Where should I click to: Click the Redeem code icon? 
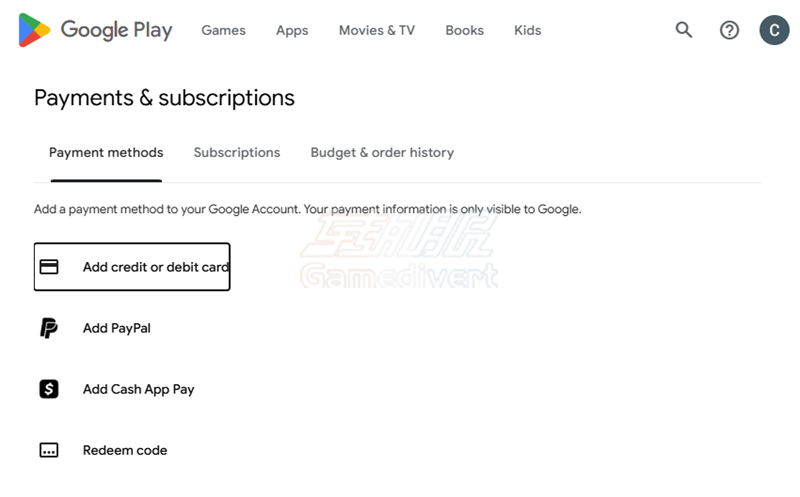point(49,450)
